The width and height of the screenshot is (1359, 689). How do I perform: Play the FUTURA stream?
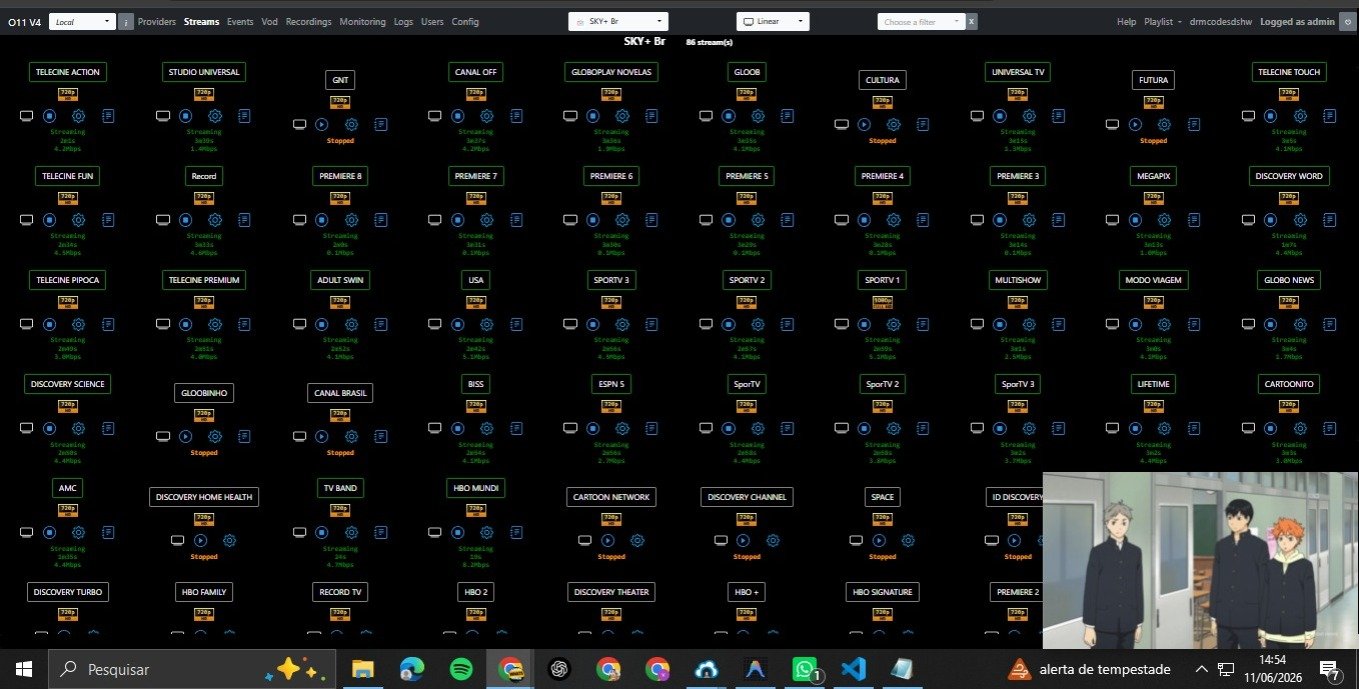pos(1136,125)
